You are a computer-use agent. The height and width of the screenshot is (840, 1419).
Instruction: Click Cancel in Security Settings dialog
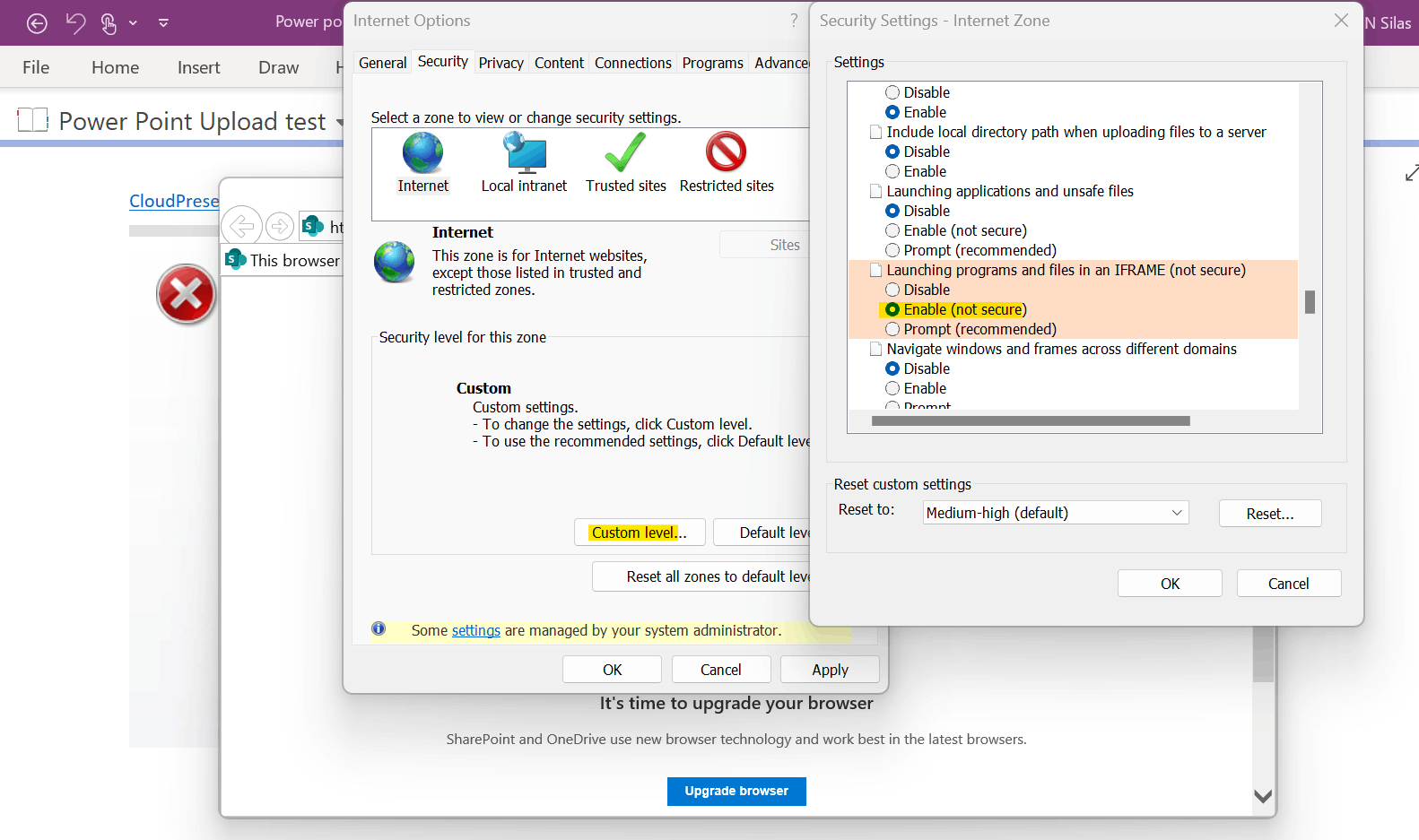pos(1288,584)
